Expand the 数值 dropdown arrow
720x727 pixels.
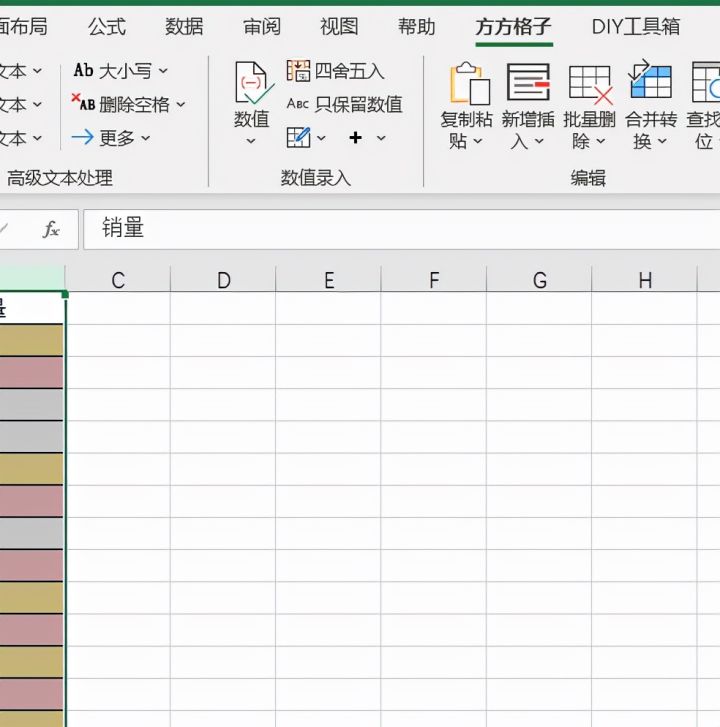point(251,141)
